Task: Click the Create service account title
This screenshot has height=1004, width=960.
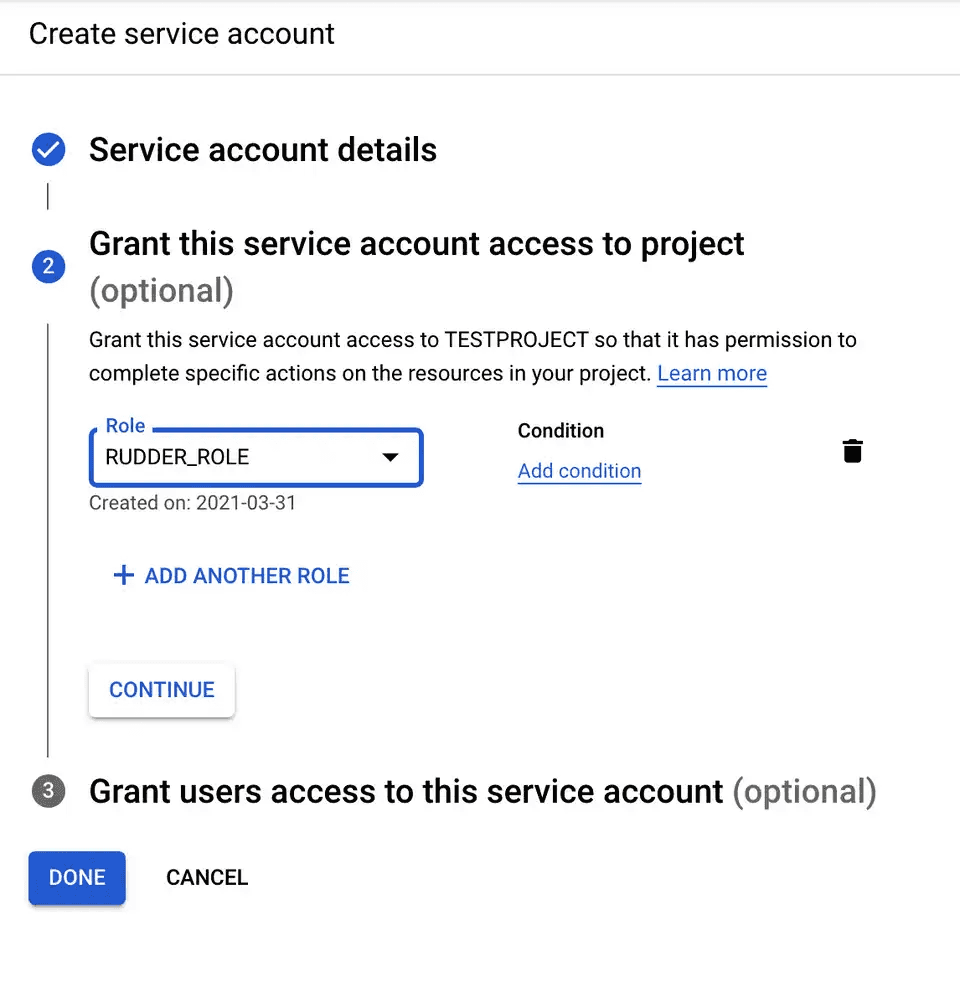Action: (x=182, y=34)
